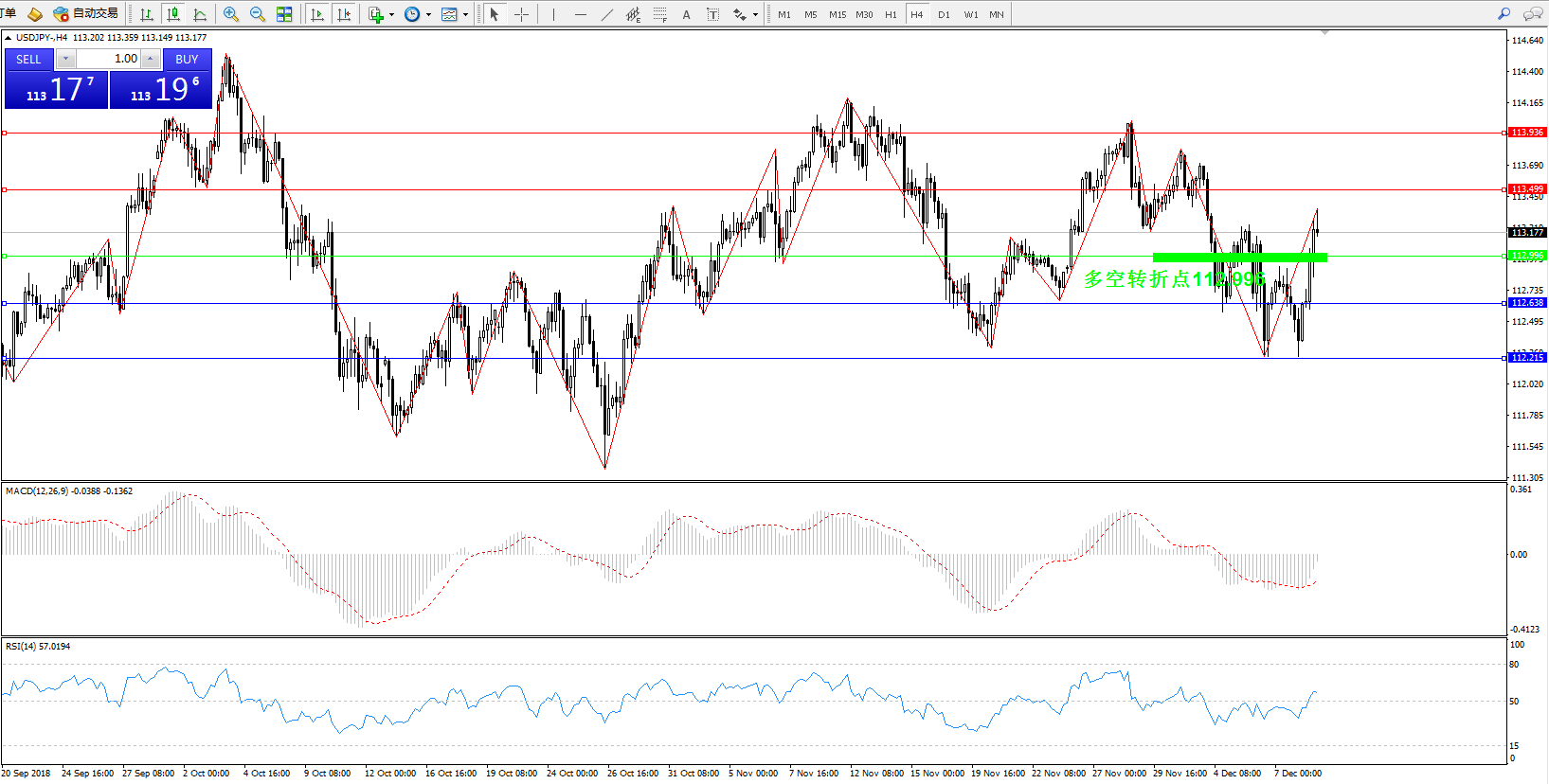Tile chart windows with the grid icon

point(284,14)
